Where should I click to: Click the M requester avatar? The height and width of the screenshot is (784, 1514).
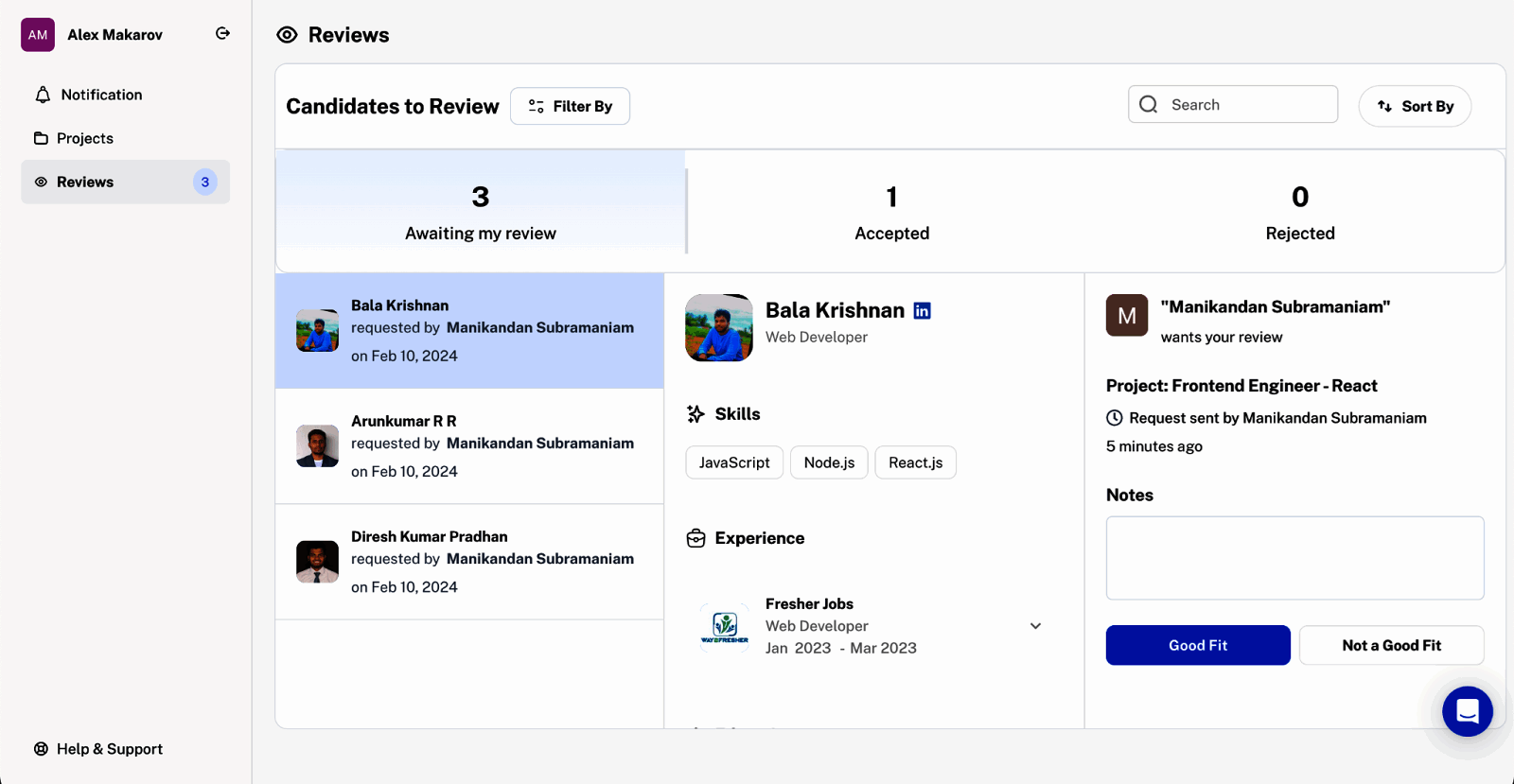(1126, 316)
